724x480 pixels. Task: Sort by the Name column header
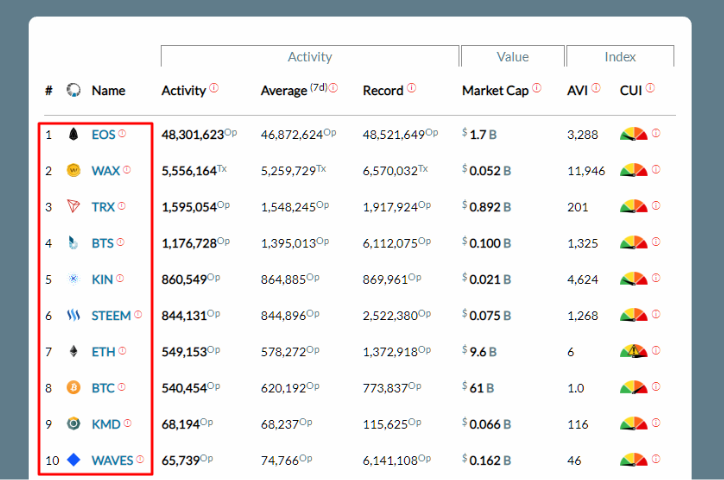pos(108,90)
